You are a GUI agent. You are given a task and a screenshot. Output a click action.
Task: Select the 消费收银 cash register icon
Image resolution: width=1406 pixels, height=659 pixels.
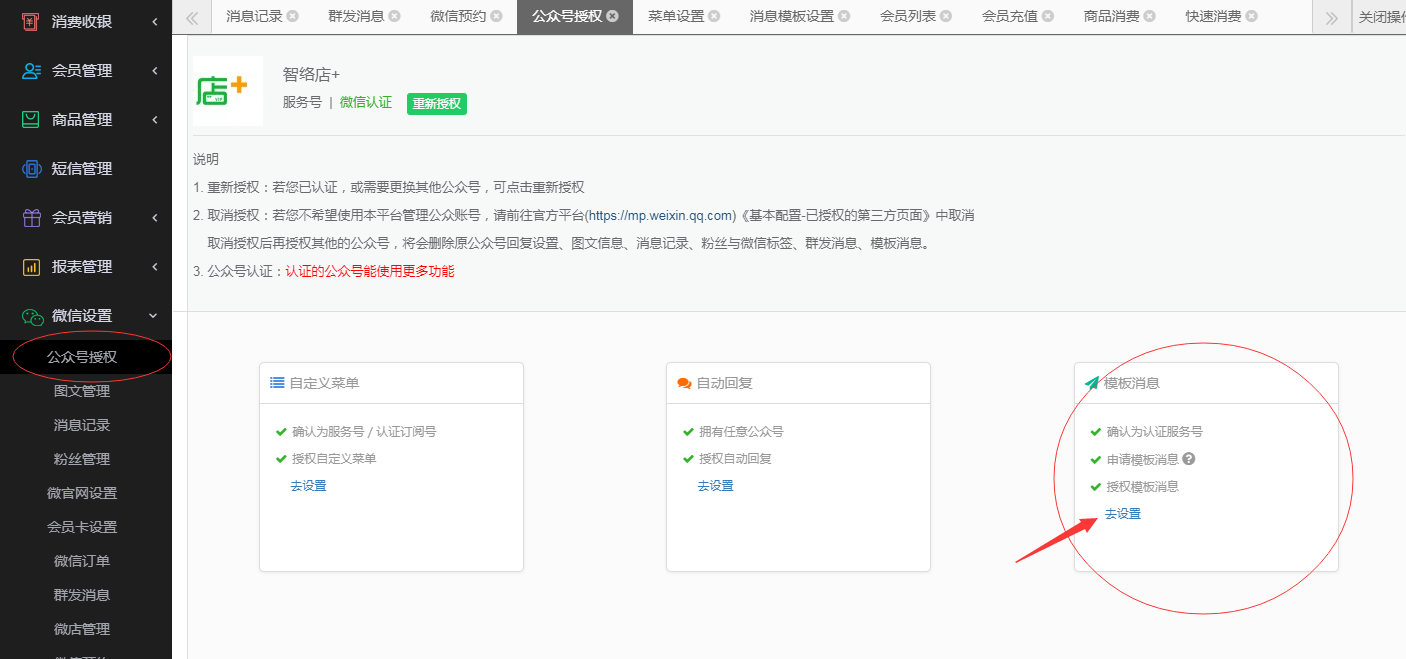pyautogui.click(x=27, y=21)
